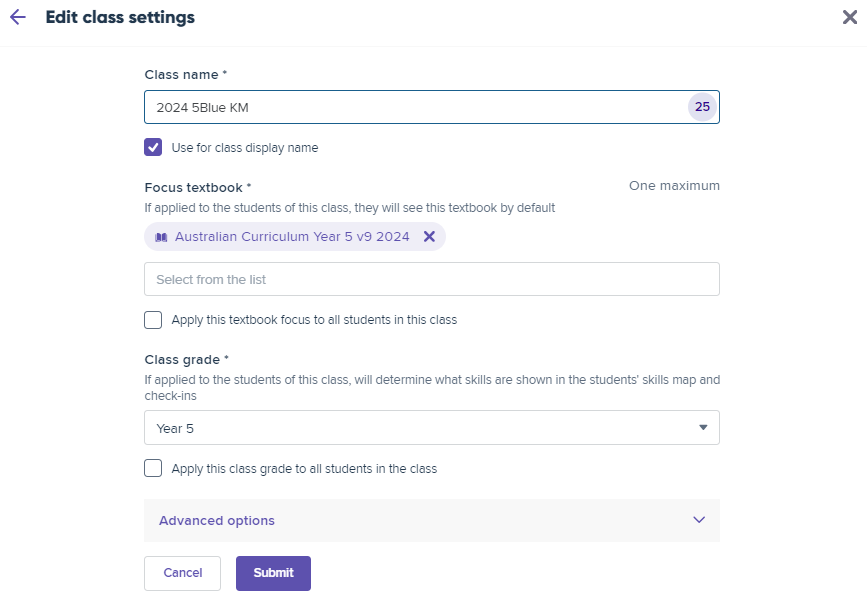This screenshot has height=603, width=867.
Task: Click the back arrow icon
Action: 18,17
